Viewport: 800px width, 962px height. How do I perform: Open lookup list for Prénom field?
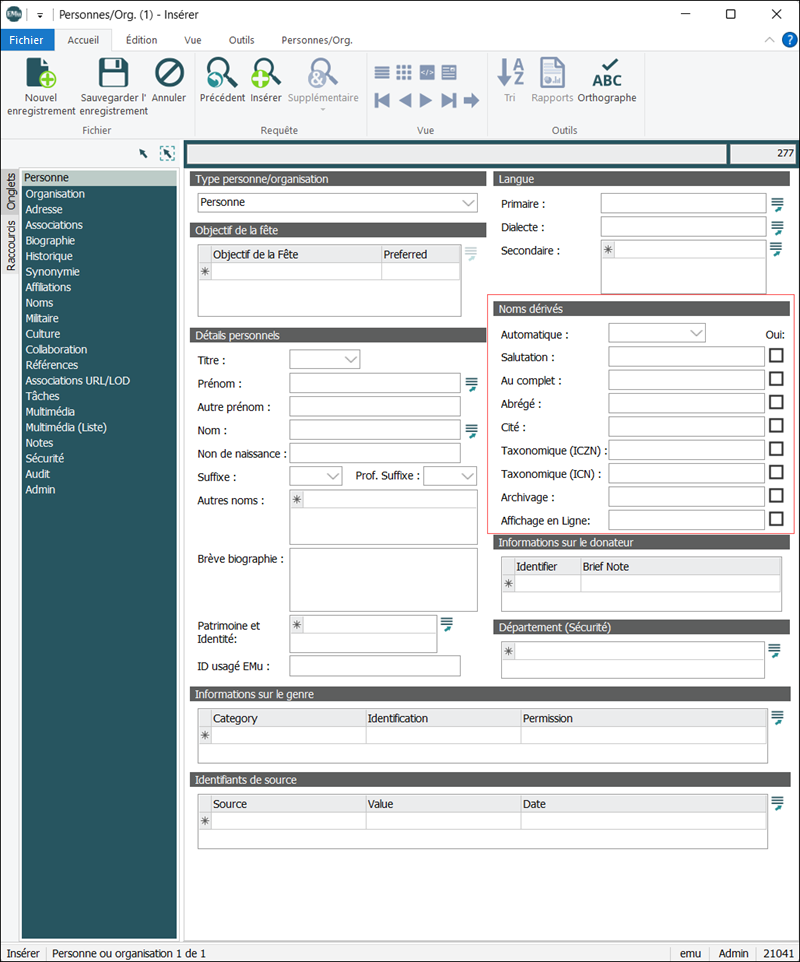471,384
